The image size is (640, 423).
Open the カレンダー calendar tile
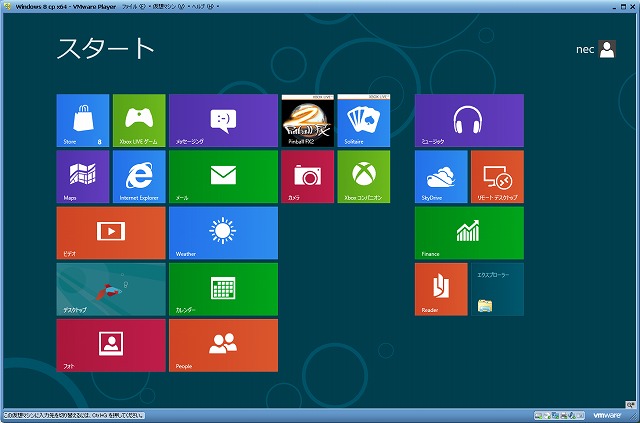click(223, 289)
